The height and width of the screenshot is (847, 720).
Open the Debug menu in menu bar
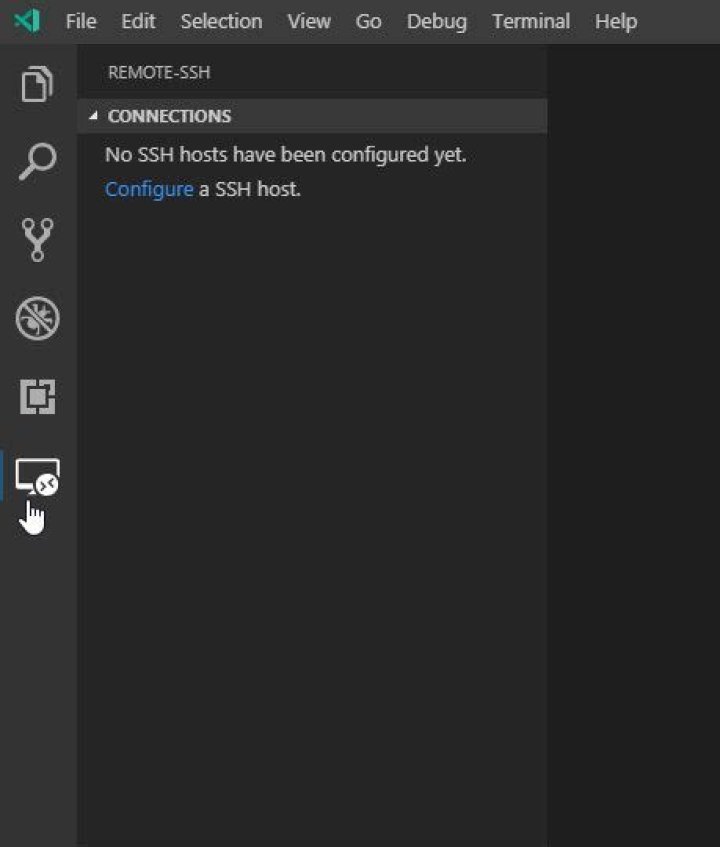(436, 21)
